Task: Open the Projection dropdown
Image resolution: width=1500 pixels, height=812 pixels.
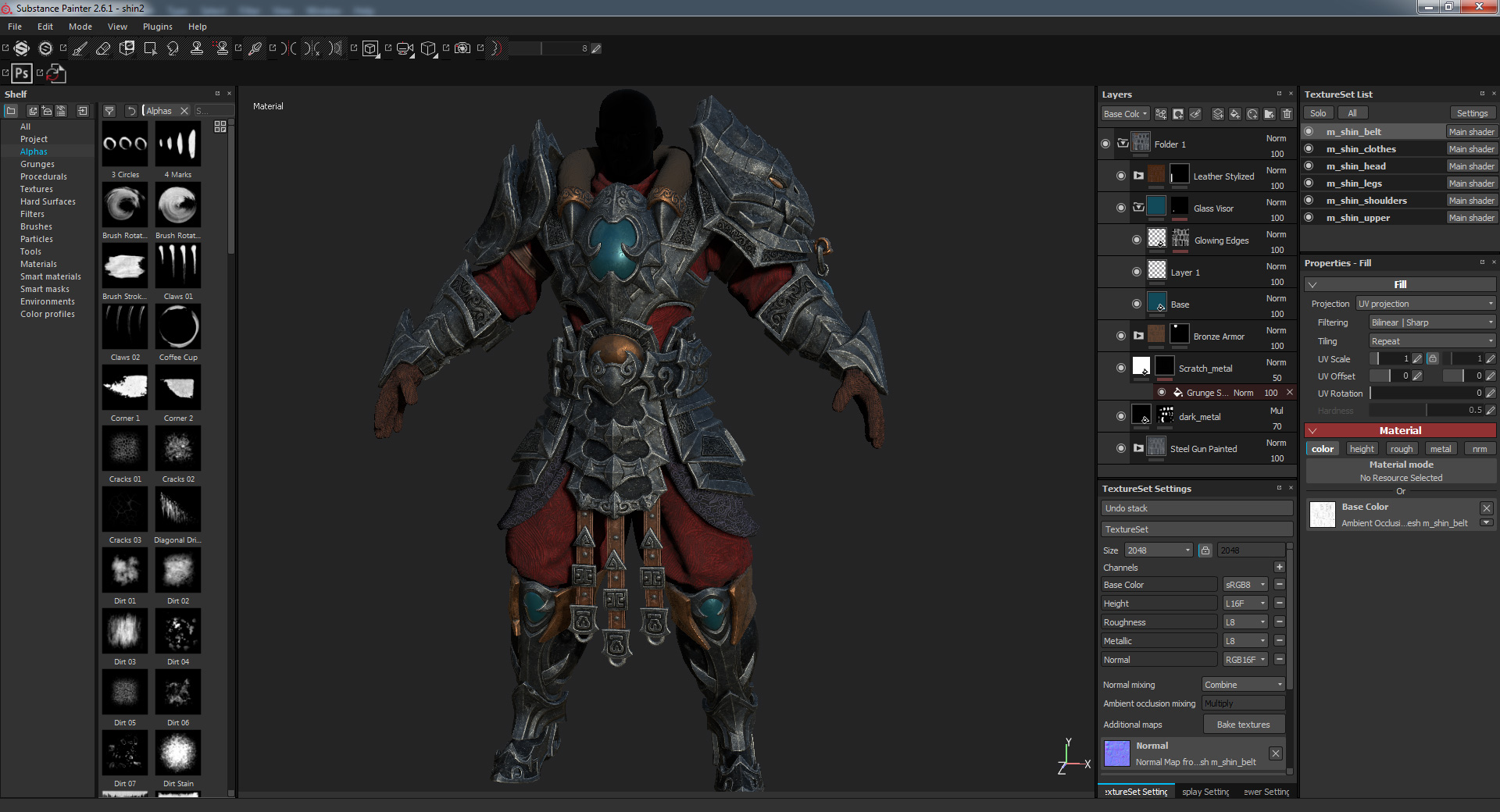Action: coord(1426,304)
